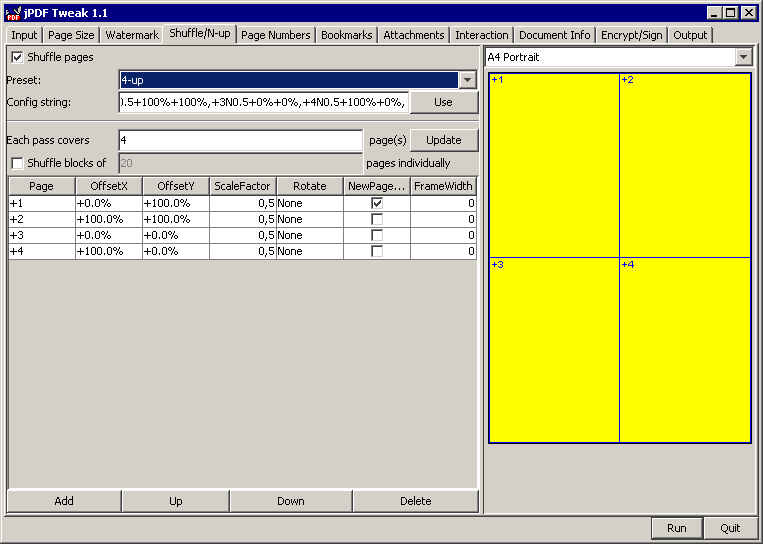Enable Shuffle blocks of checkbox
Screen dimensions: 763x544
[17, 163]
